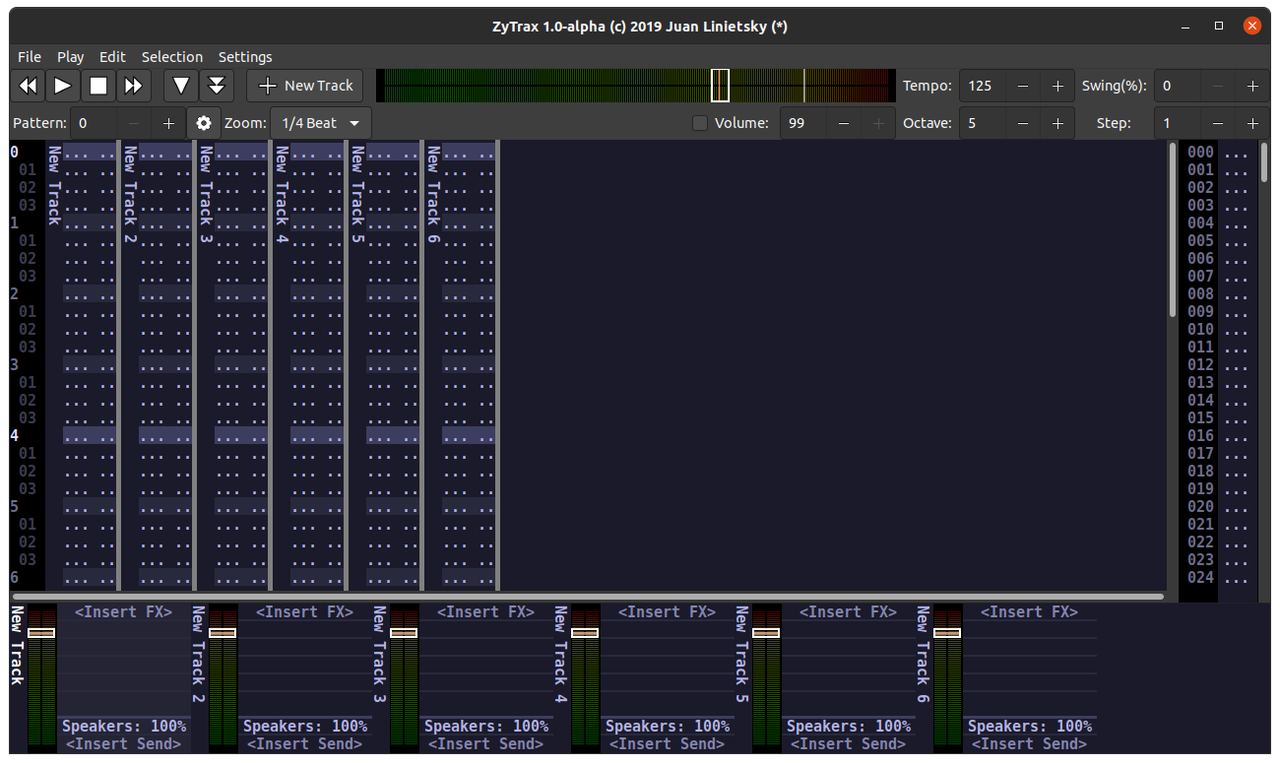1280x763 pixels.
Task: Open the Selection menu
Action: [172, 57]
